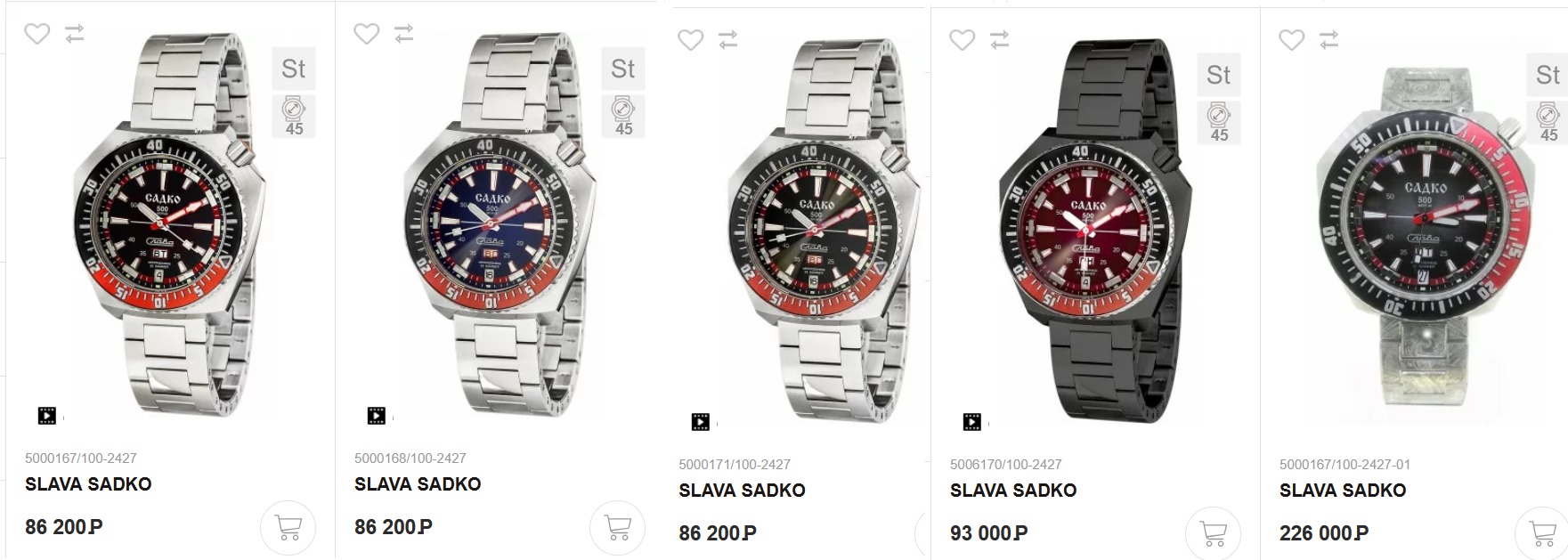Favorite the black watch 5006170/100-2427 with heart
Screen dimensions: 1568x560
click(962, 40)
